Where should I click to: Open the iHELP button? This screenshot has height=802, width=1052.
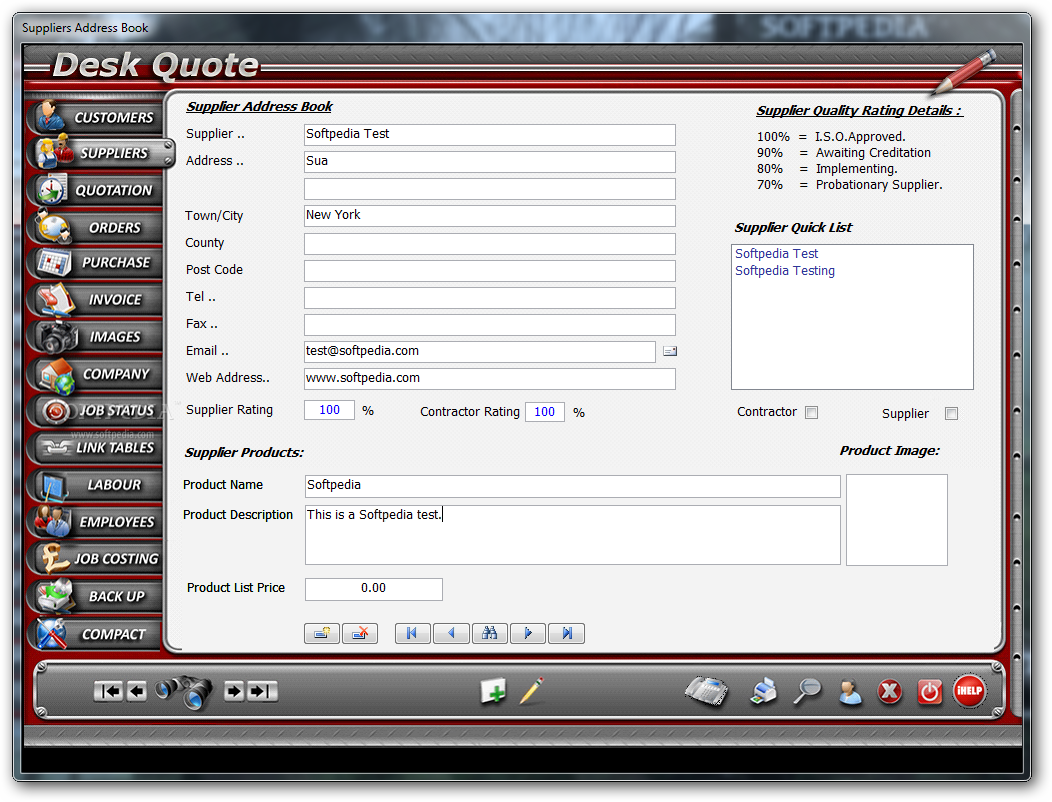click(969, 691)
